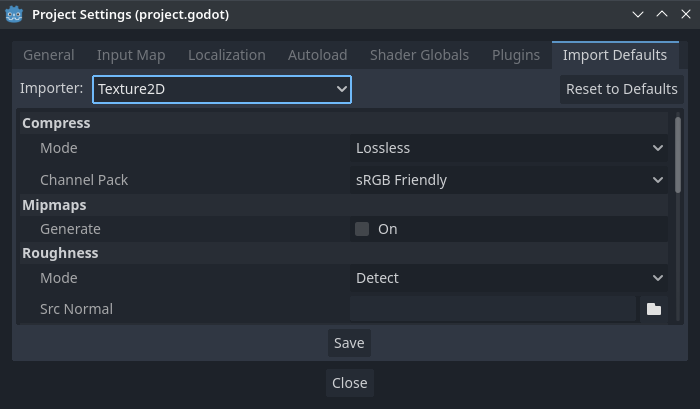This screenshot has height=409, width=700.
Task: Enable Mipmaps Generate checkbox
Action: pos(362,229)
